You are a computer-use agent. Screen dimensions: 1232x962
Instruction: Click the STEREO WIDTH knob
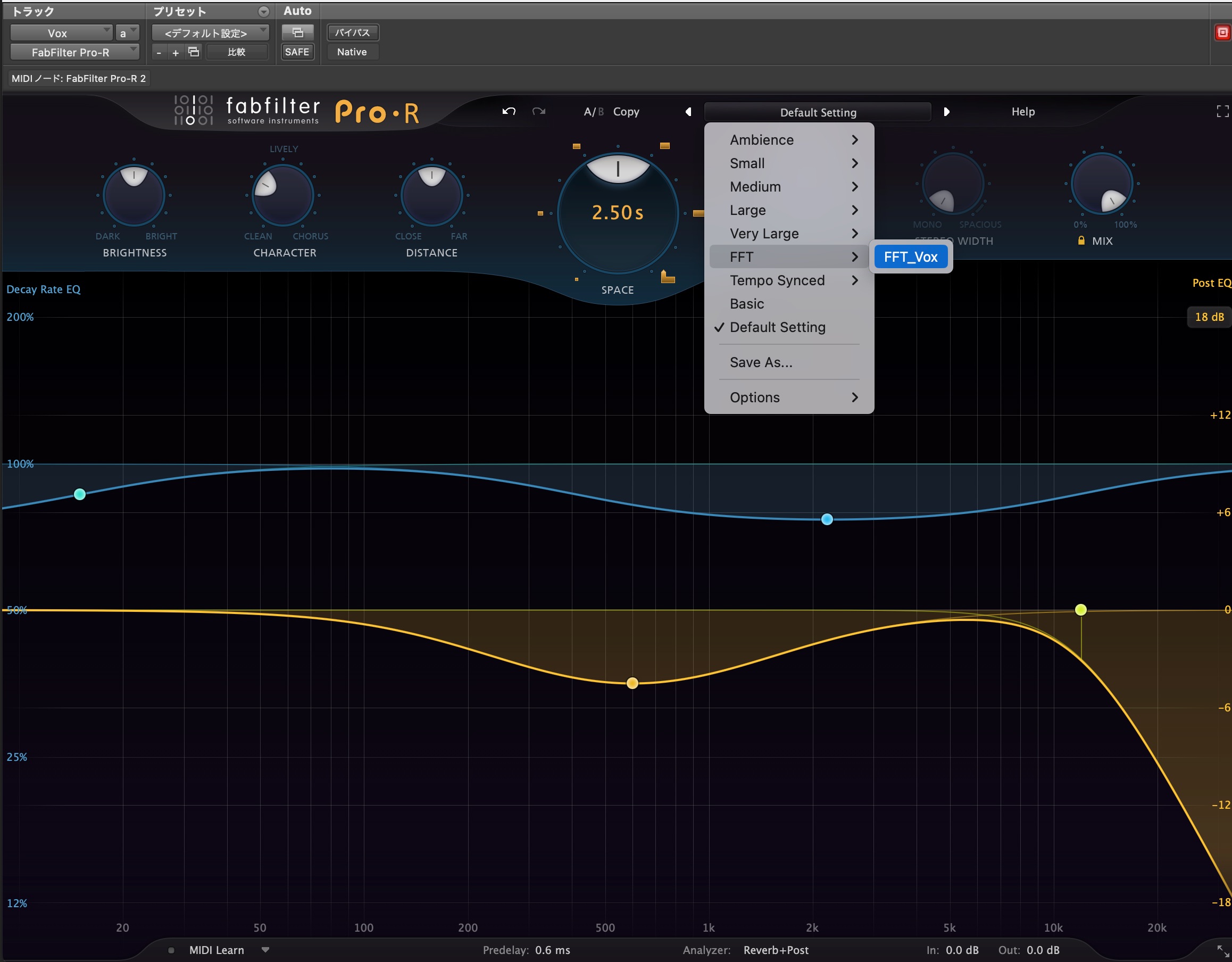click(953, 184)
